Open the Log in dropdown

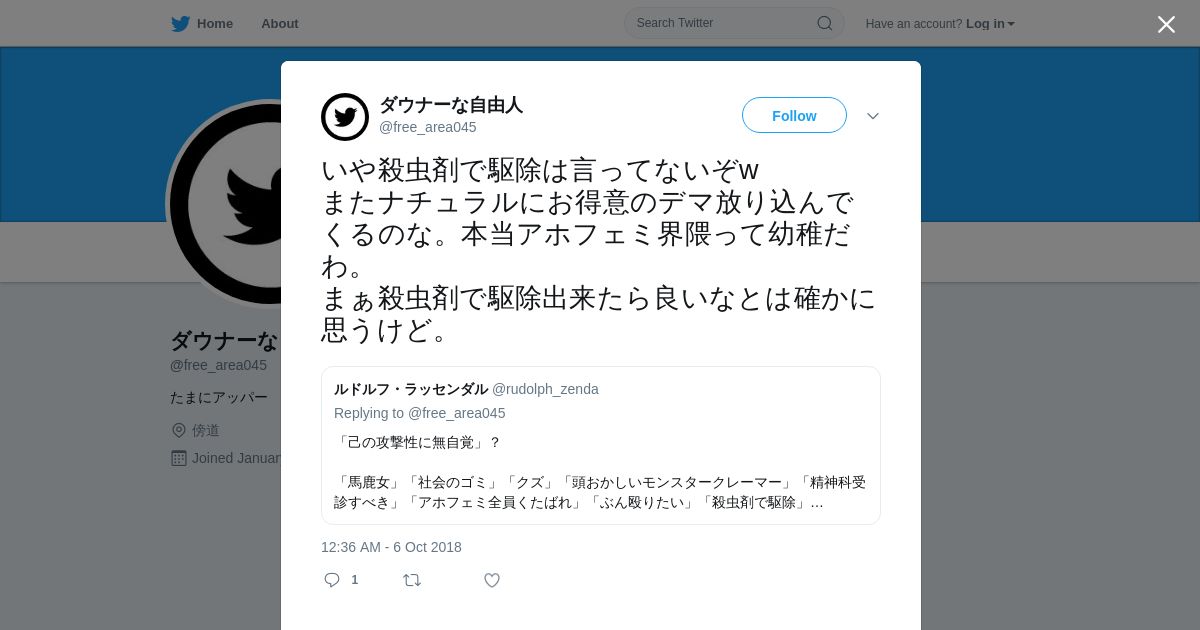tap(990, 23)
